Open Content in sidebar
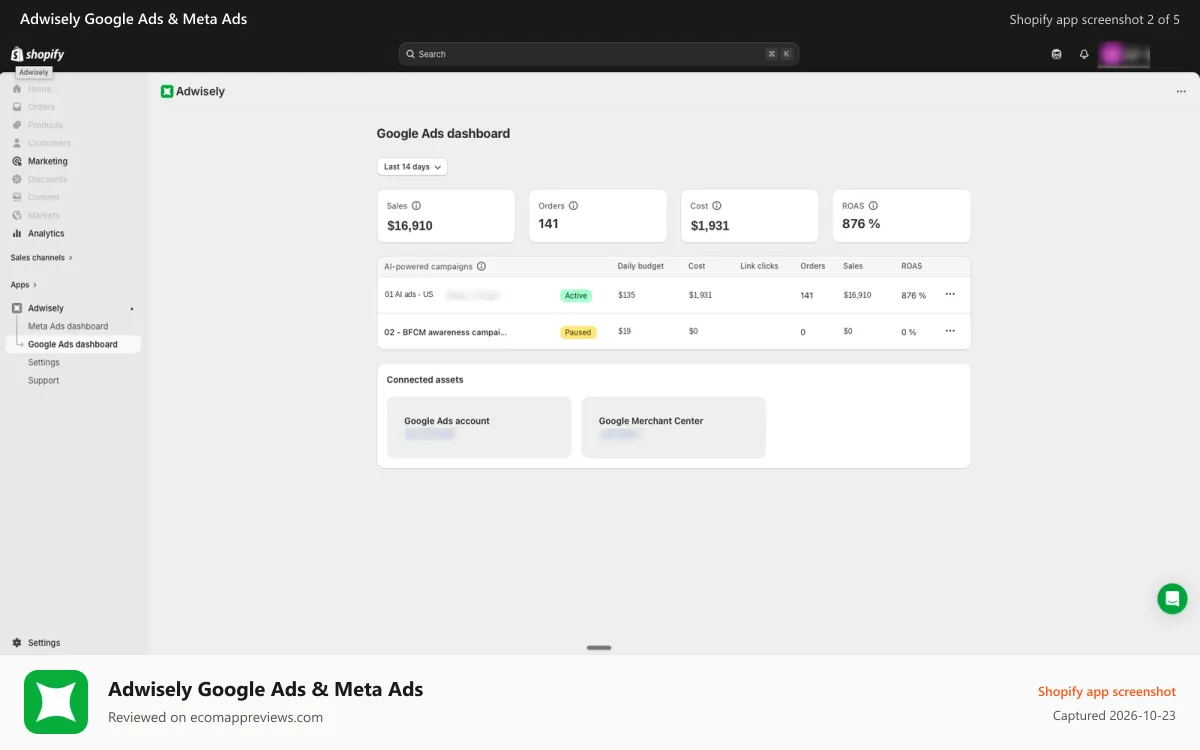The height and width of the screenshot is (750, 1200). (44, 197)
